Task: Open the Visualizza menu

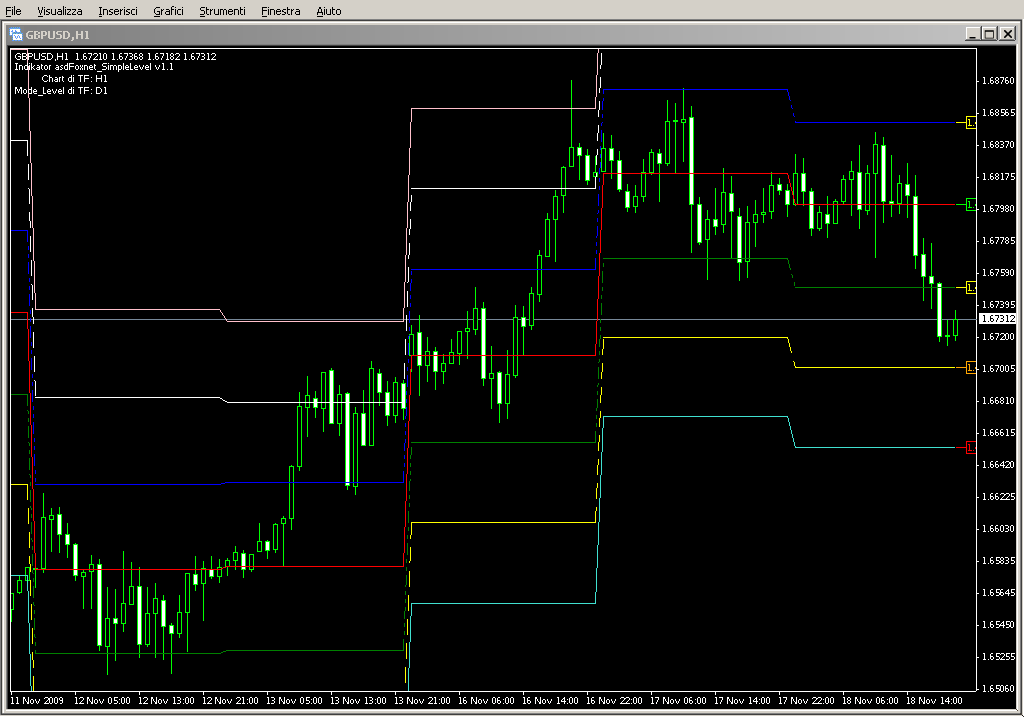Action: point(59,11)
